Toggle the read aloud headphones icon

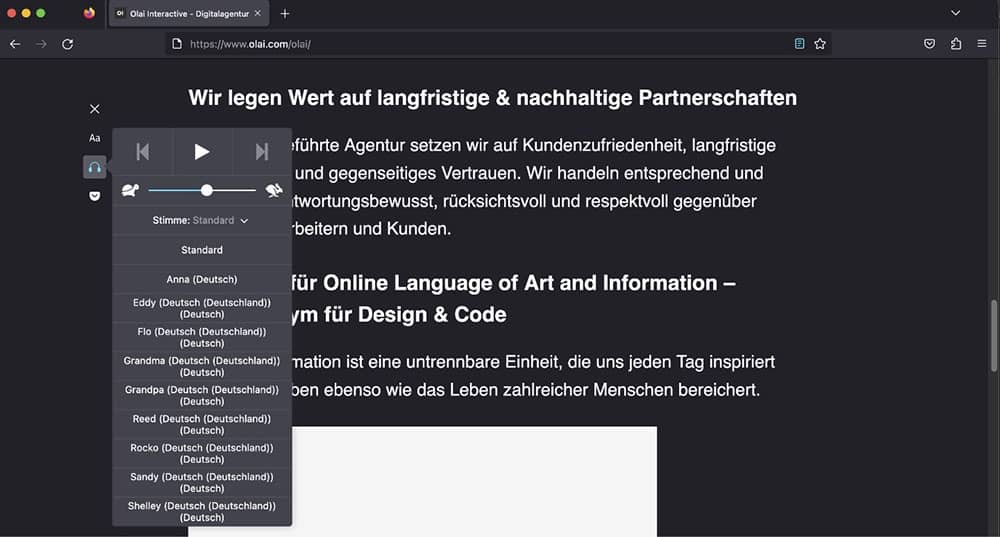(94, 167)
